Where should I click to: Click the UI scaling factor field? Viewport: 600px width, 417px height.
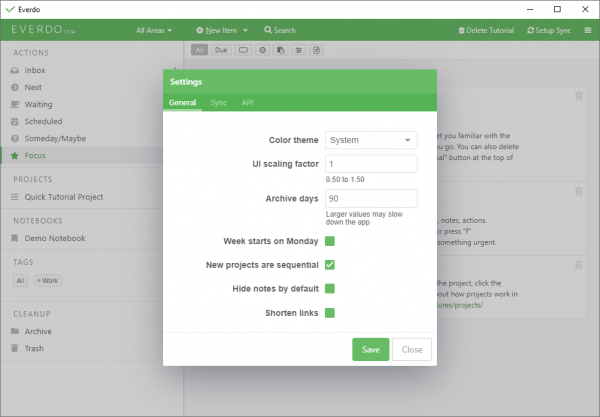tap(371, 164)
